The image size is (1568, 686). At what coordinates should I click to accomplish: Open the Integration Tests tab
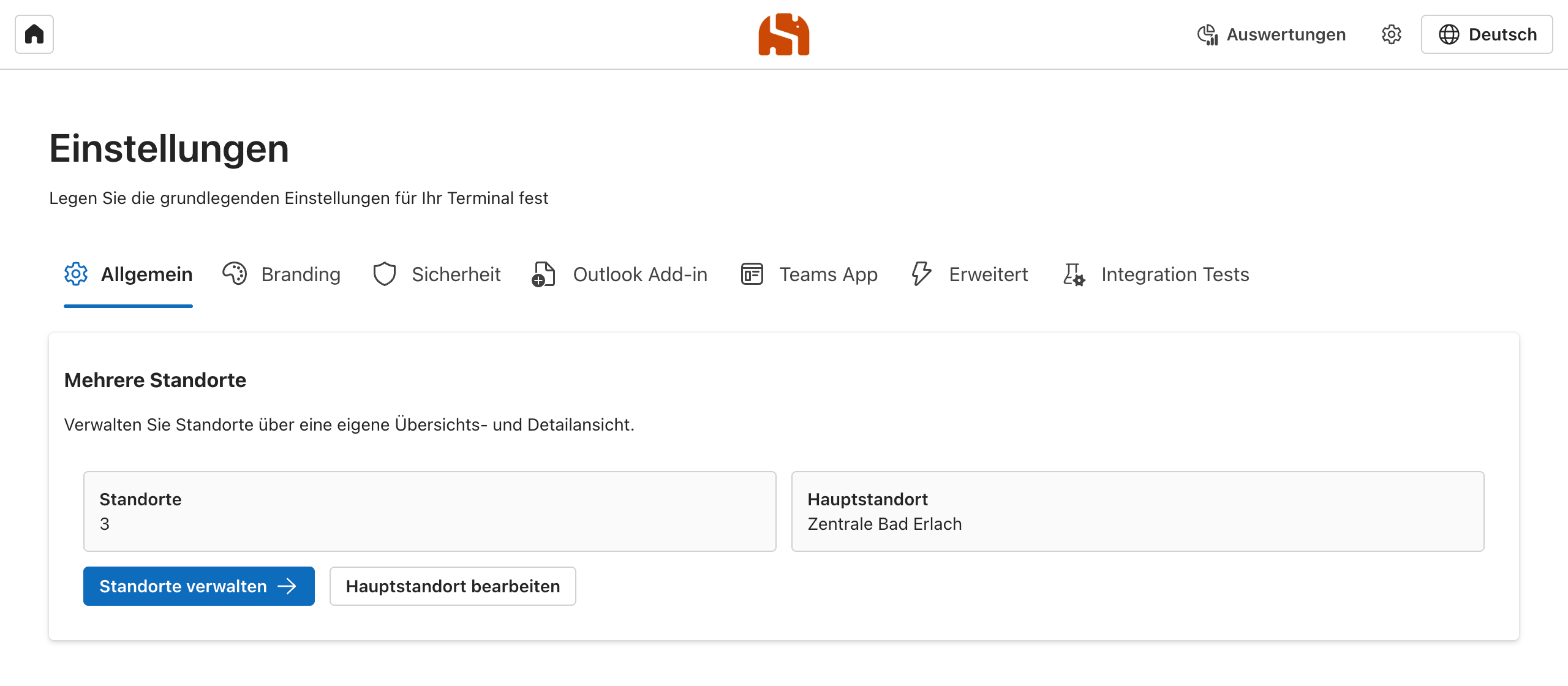coord(1155,274)
